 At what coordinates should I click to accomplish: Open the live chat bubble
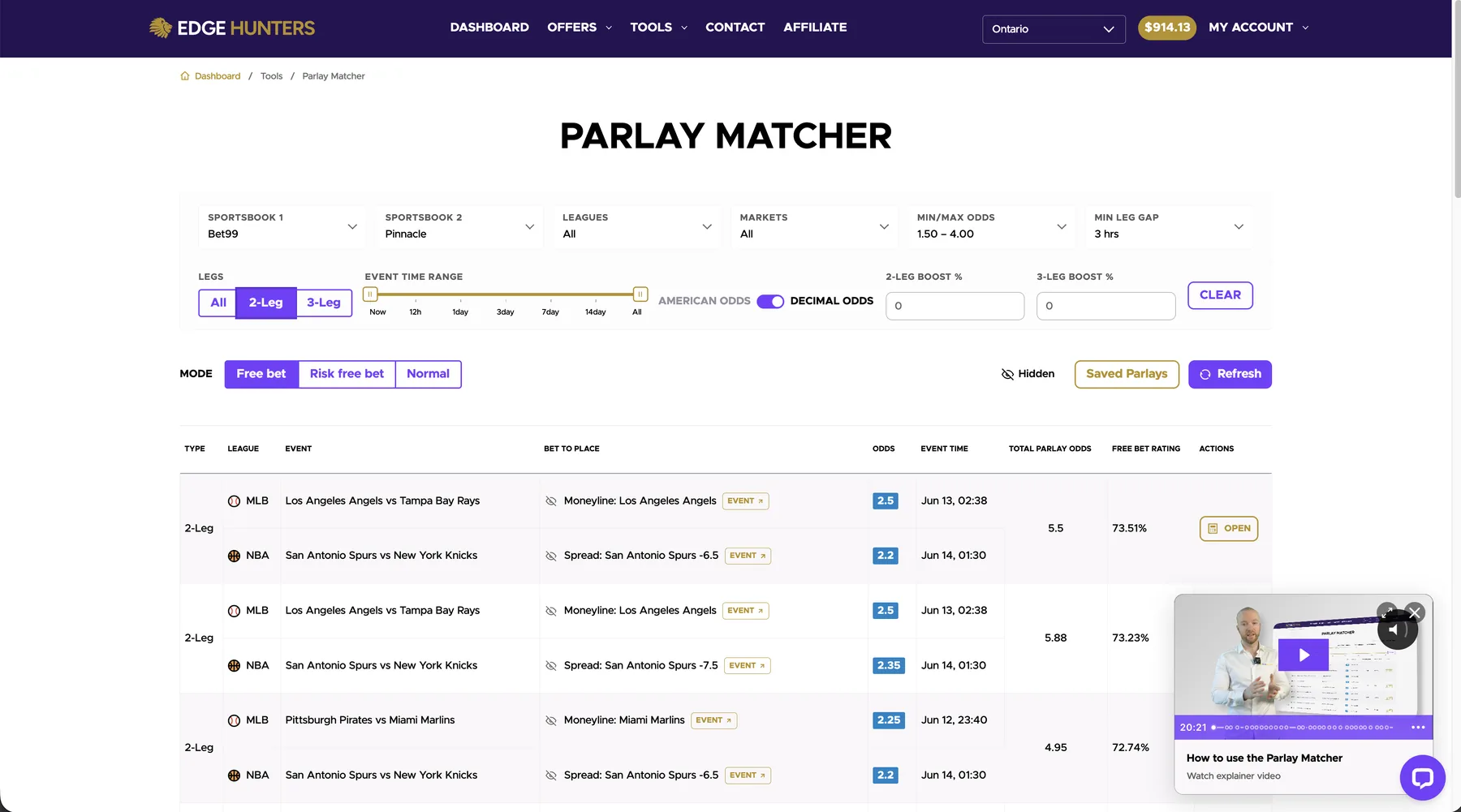[1422, 778]
